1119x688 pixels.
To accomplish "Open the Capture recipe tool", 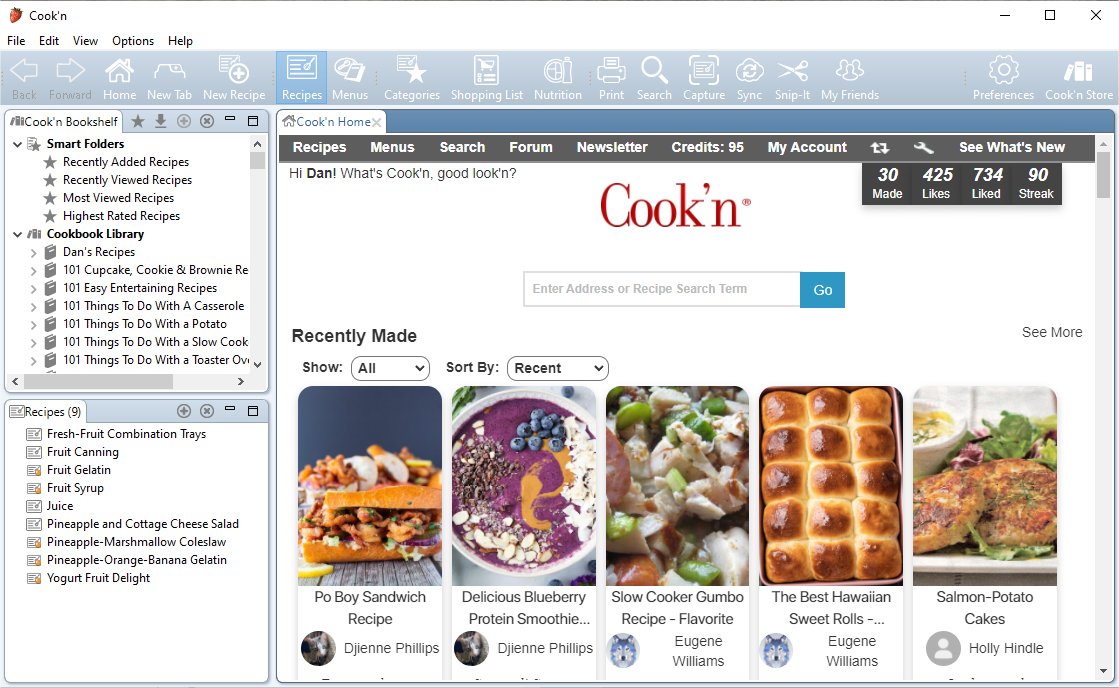I will coord(703,78).
